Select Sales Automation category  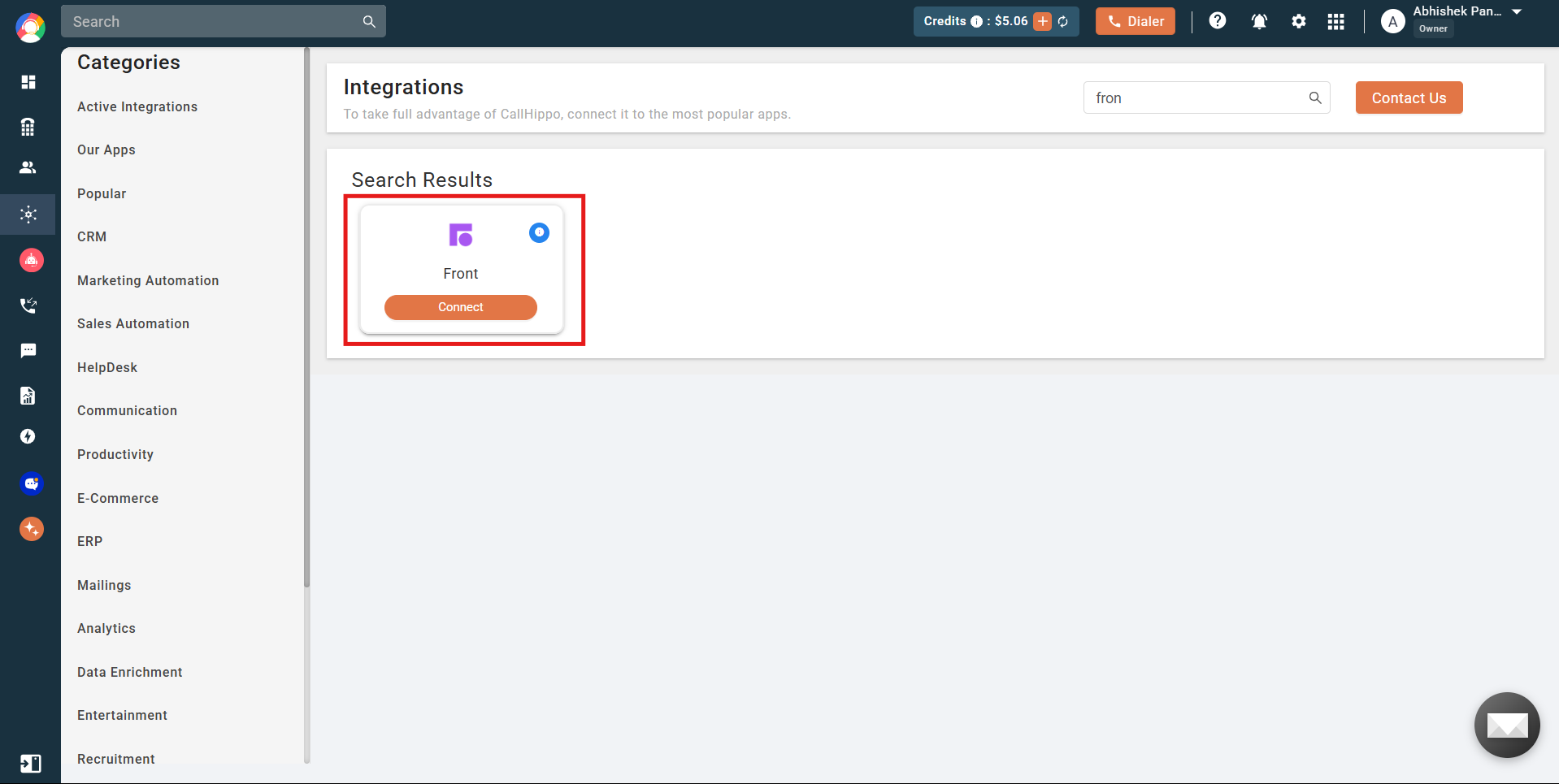click(133, 323)
